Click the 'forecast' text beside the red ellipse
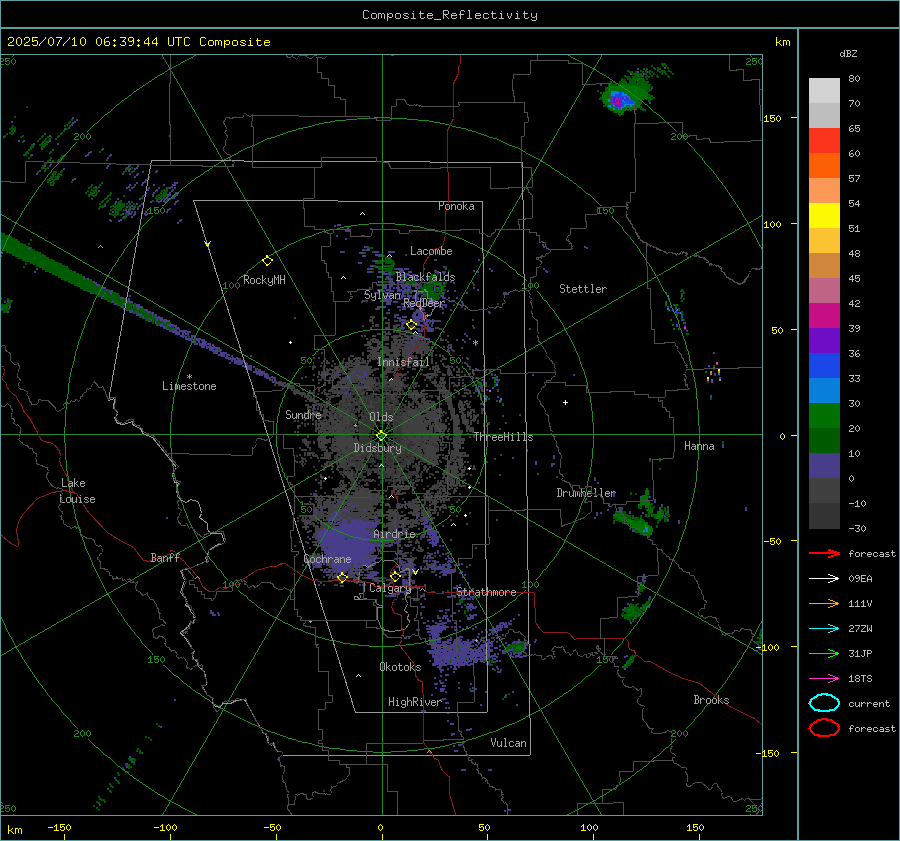This screenshot has height=841, width=900. 872,728
